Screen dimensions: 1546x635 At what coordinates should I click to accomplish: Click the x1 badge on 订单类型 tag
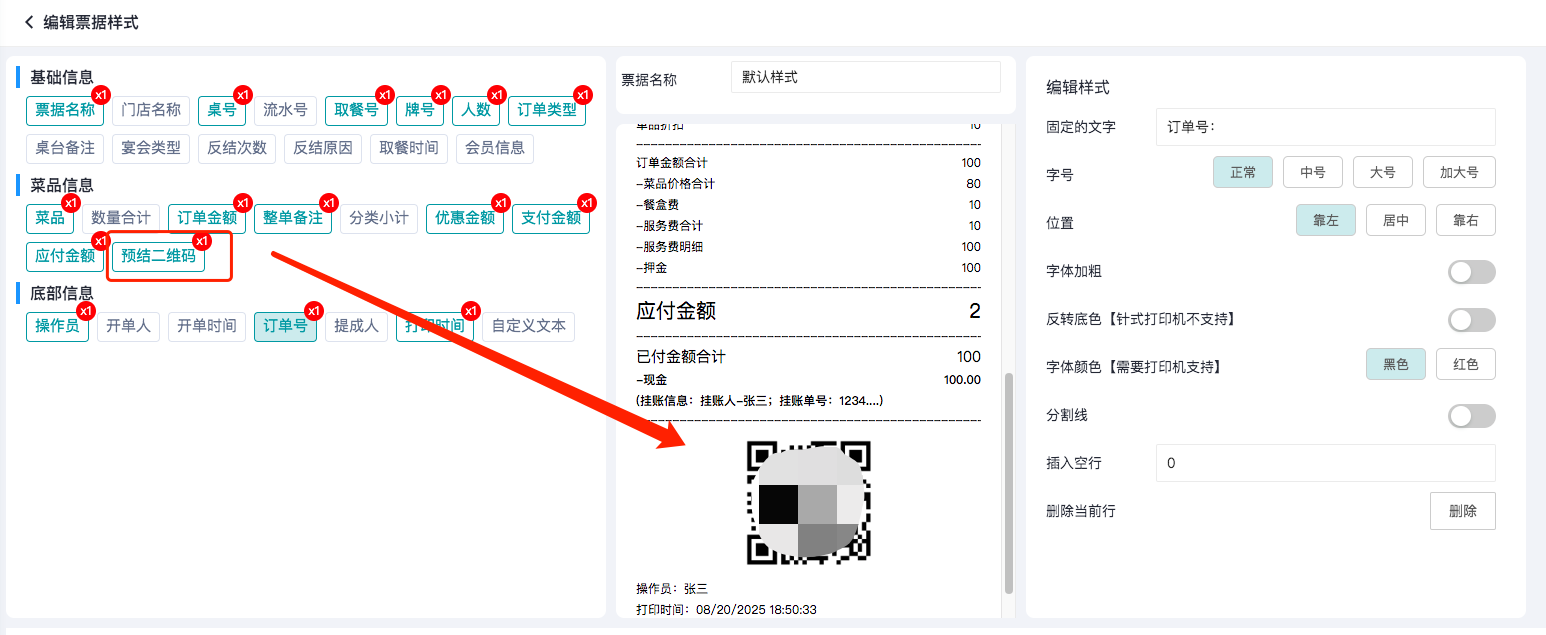[x=582, y=94]
